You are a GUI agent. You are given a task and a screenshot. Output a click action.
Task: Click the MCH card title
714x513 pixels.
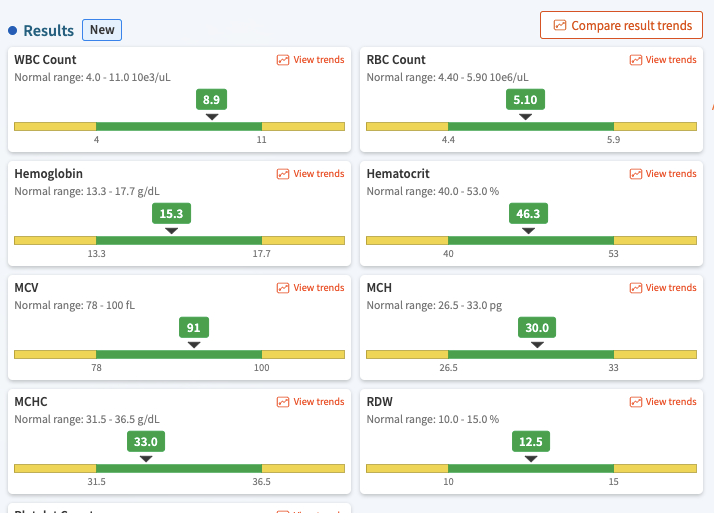[379, 288]
